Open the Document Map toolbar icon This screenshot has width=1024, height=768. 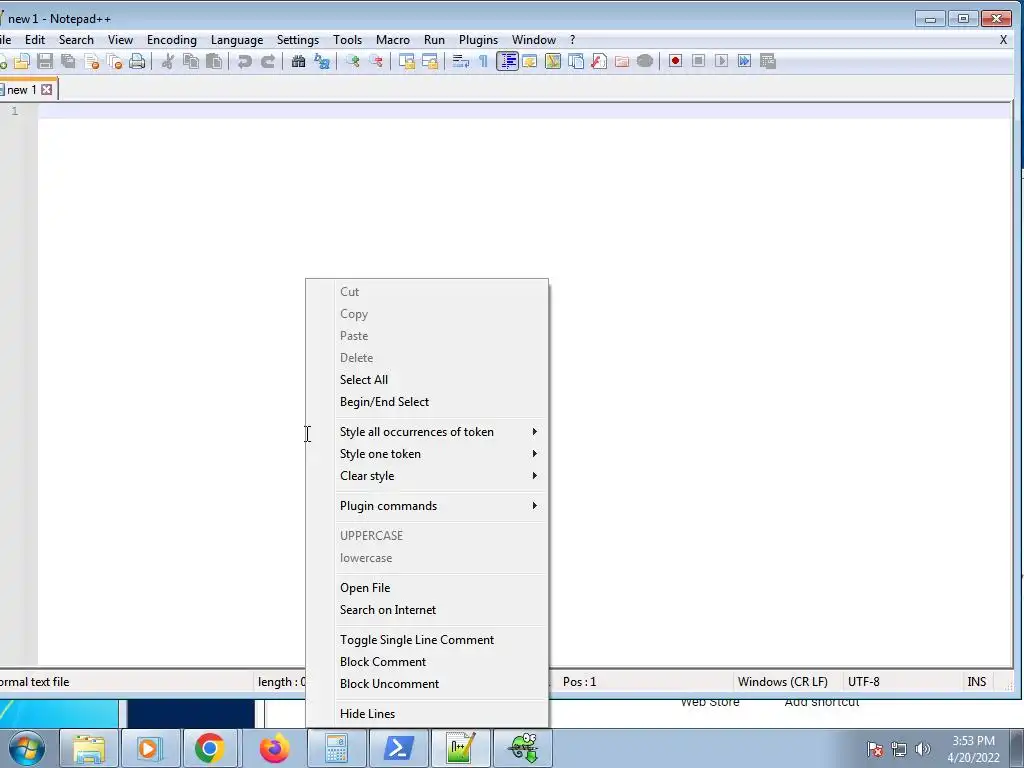(x=553, y=61)
